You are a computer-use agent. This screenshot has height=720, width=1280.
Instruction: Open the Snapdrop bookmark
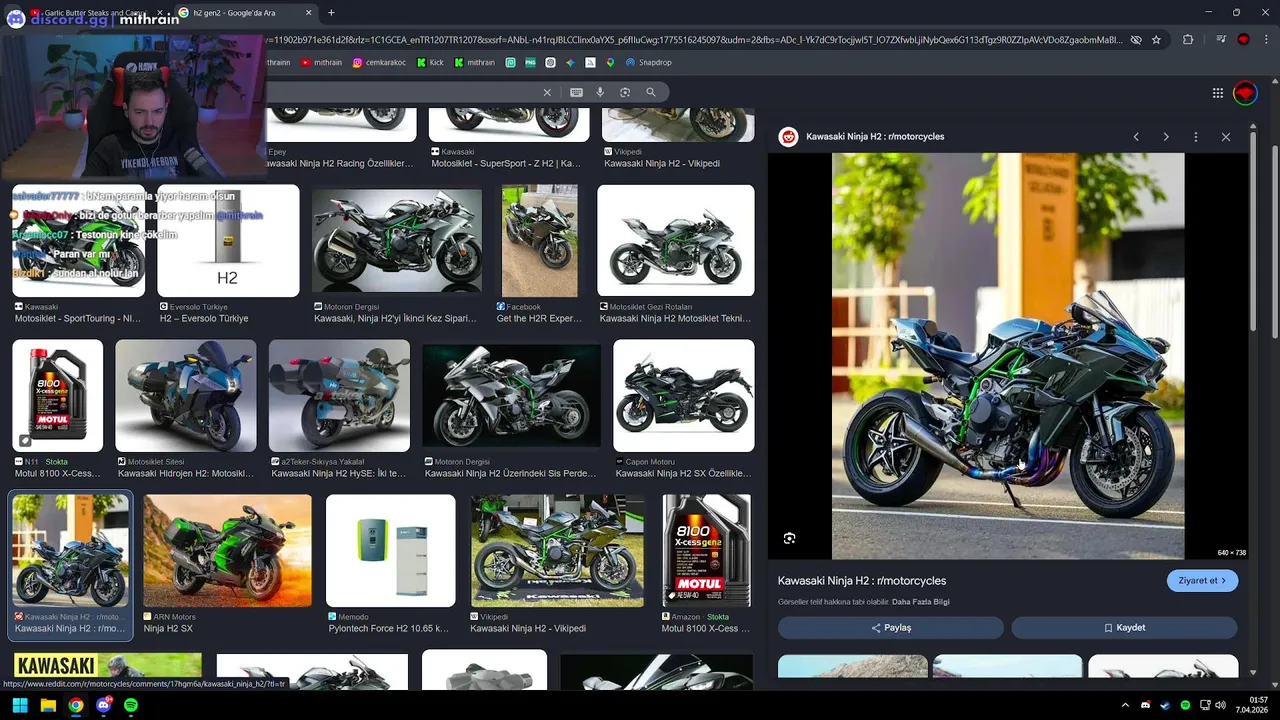click(649, 62)
